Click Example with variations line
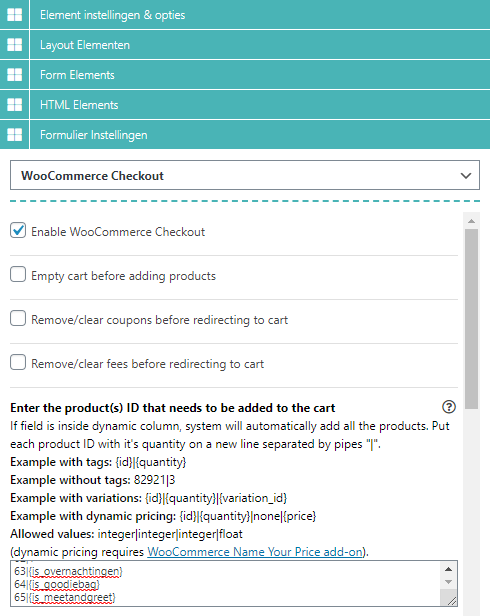Screen dimensions: 490x616 click(149, 498)
